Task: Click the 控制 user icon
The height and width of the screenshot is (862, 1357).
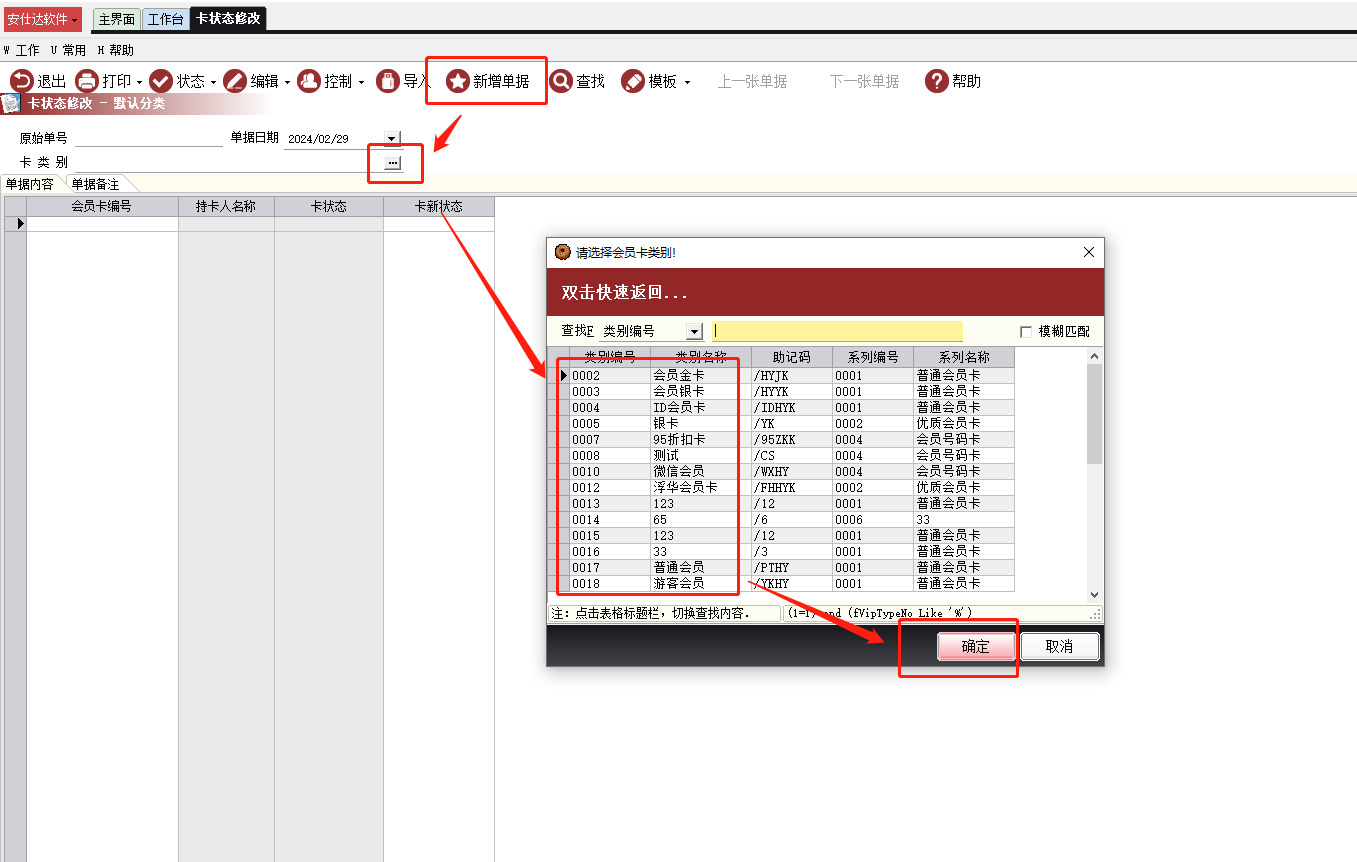Action: pyautogui.click(x=309, y=81)
